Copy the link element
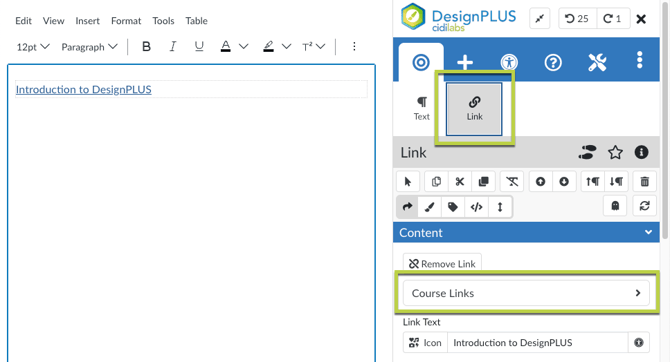 tap(436, 182)
